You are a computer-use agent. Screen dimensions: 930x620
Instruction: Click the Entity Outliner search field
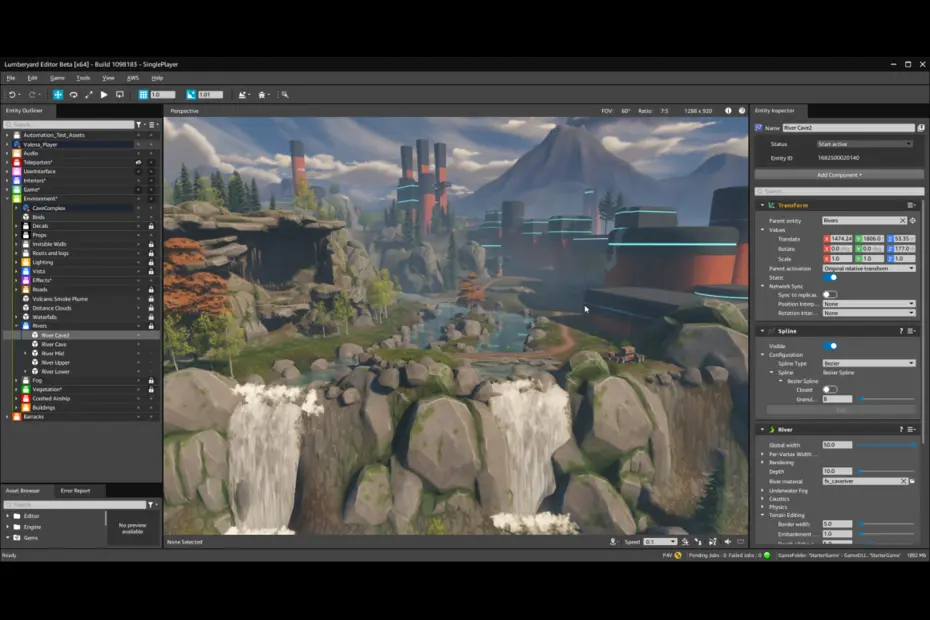click(x=69, y=125)
